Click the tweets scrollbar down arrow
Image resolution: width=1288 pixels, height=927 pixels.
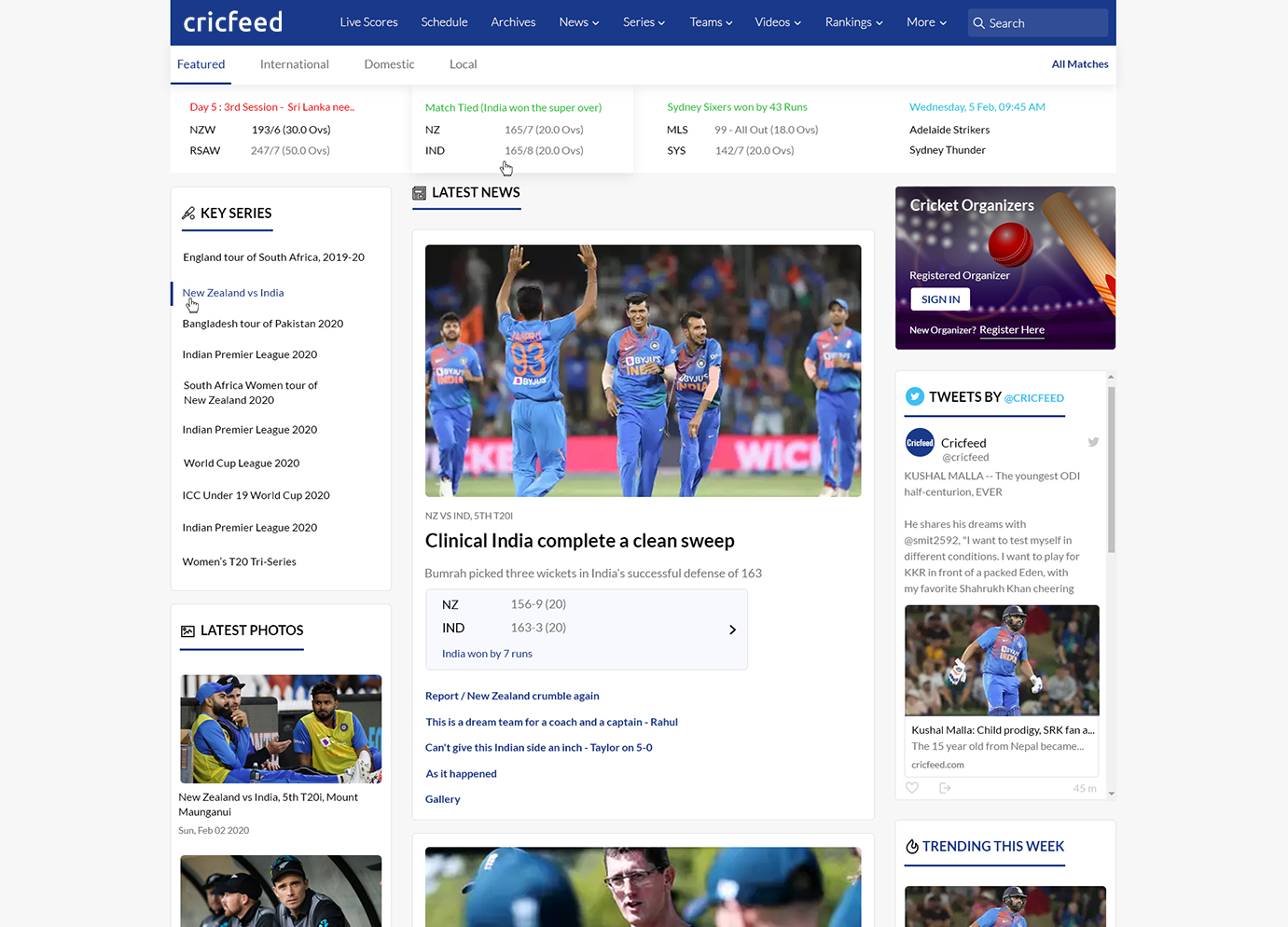point(1111,794)
